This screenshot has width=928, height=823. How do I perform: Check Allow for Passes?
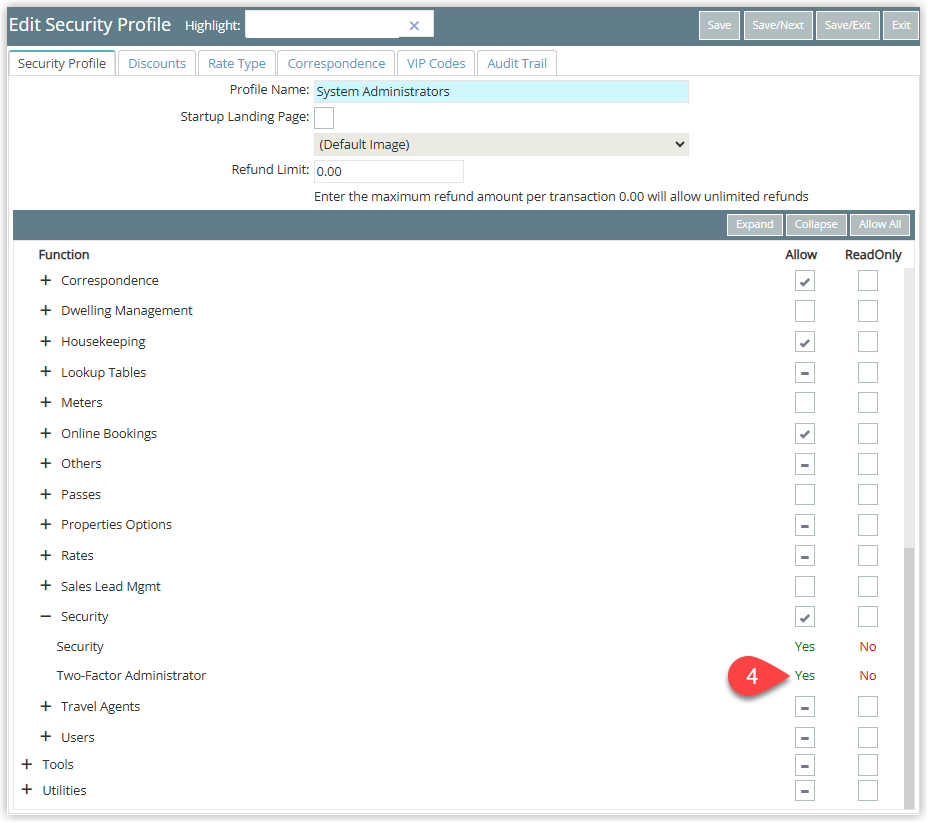[x=805, y=495]
